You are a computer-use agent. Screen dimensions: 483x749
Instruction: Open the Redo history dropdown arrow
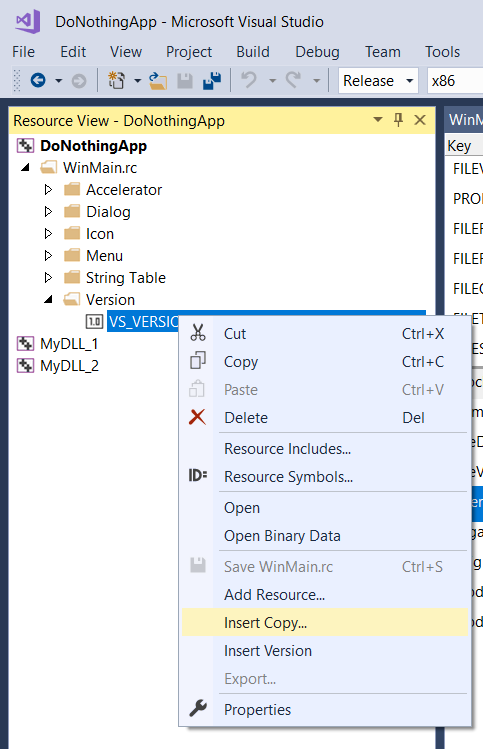[x=316, y=81]
